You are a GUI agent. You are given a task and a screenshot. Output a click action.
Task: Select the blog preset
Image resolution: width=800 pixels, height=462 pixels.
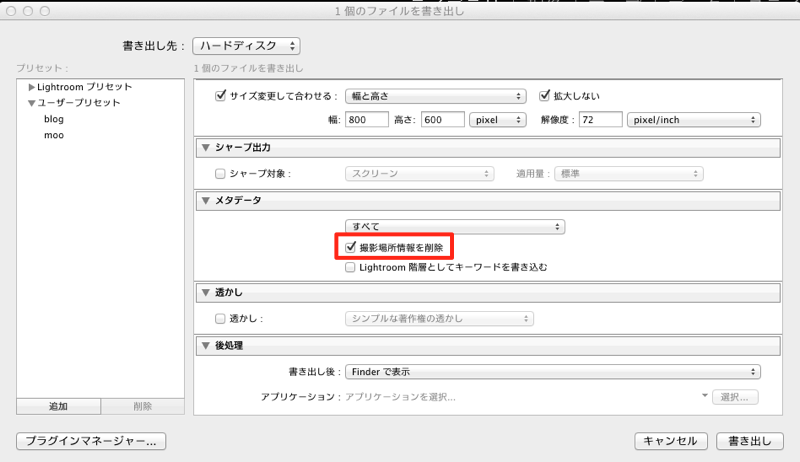pos(54,119)
